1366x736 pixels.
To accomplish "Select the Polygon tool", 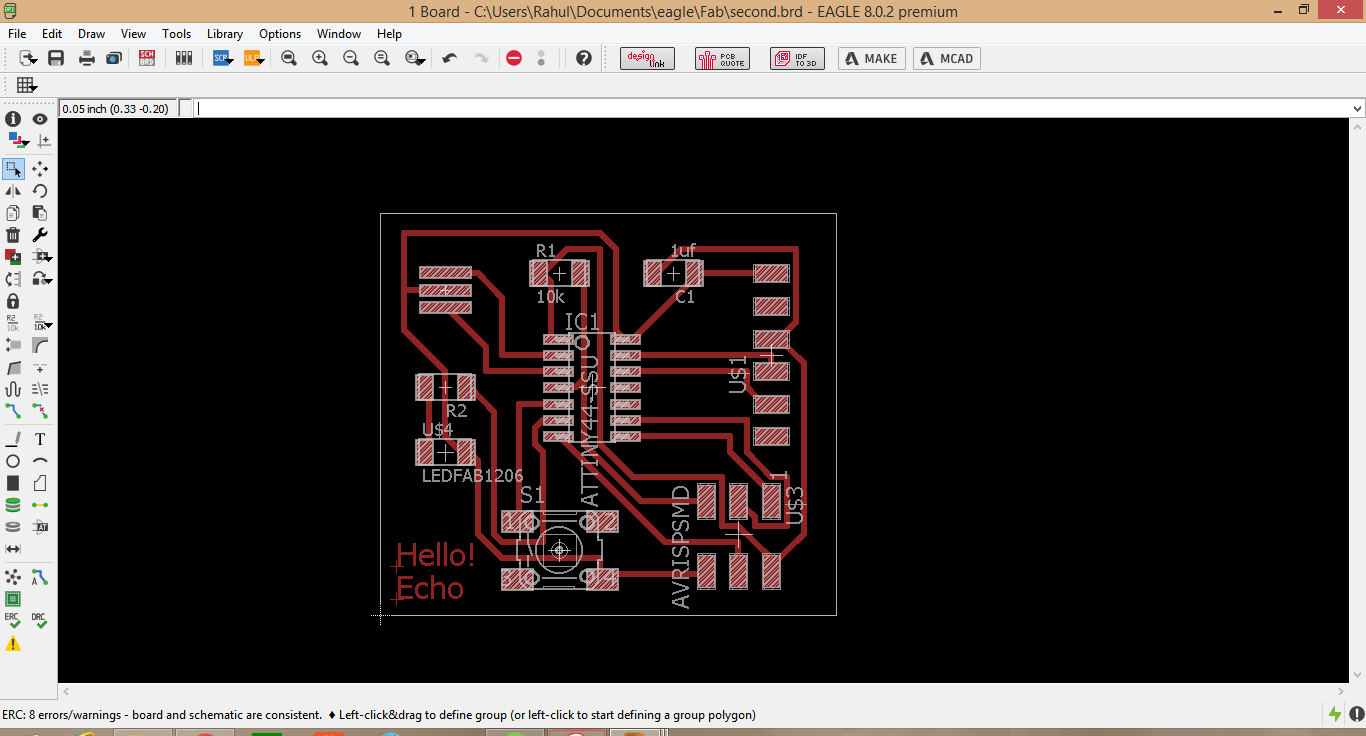I will coord(40,483).
